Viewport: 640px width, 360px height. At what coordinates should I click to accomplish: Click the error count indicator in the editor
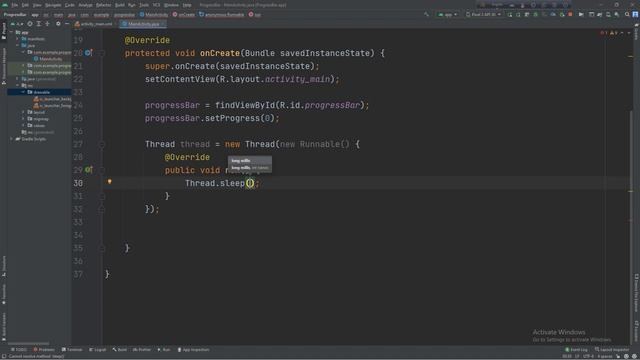[x=604, y=33]
